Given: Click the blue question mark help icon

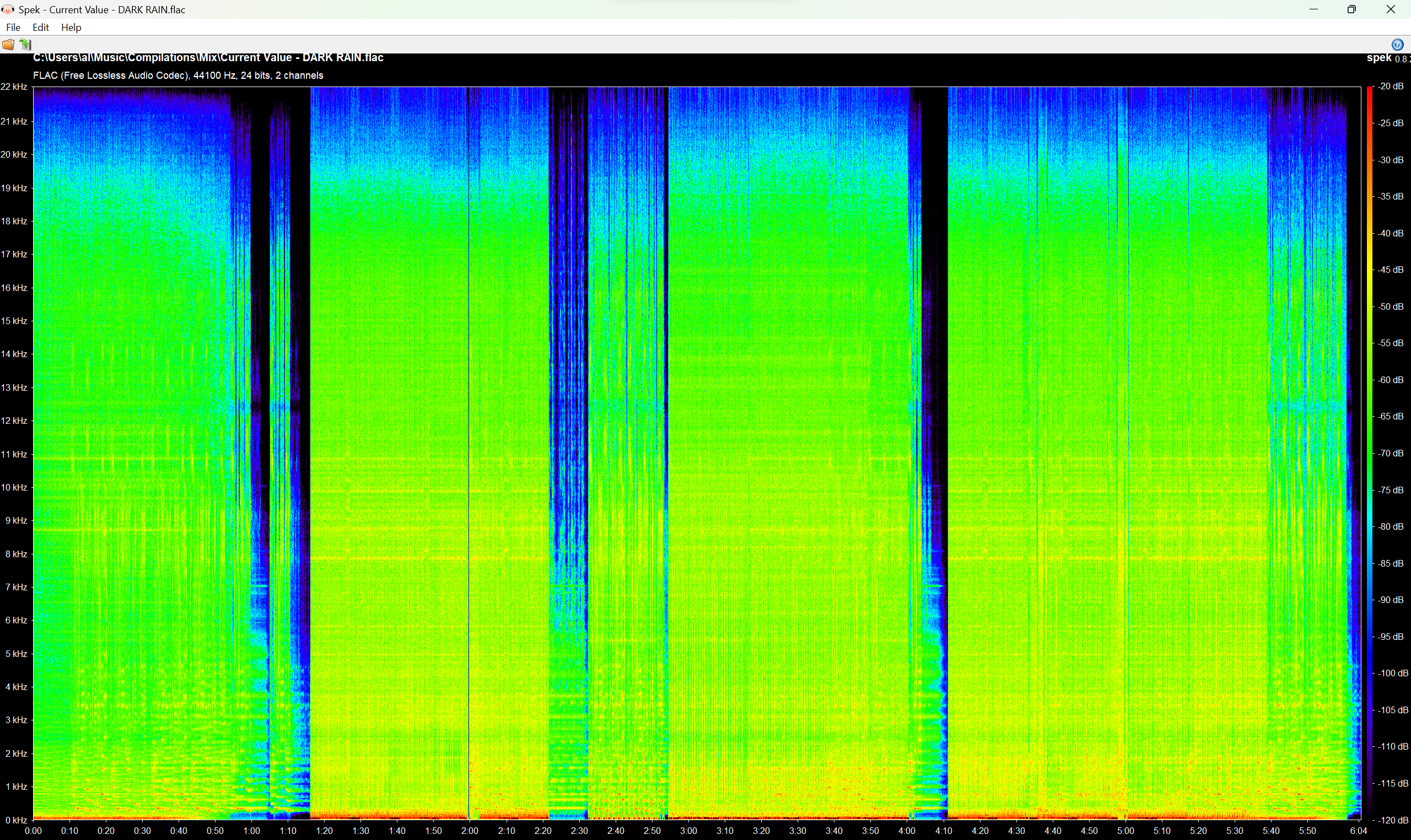Looking at the screenshot, I should point(1397,44).
